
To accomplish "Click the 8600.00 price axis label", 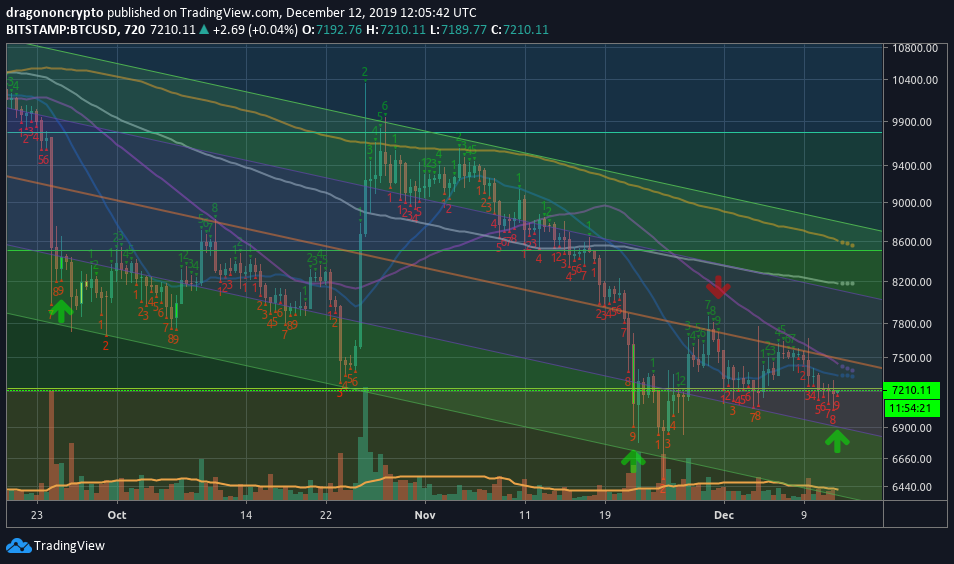I will (x=911, y=242).
